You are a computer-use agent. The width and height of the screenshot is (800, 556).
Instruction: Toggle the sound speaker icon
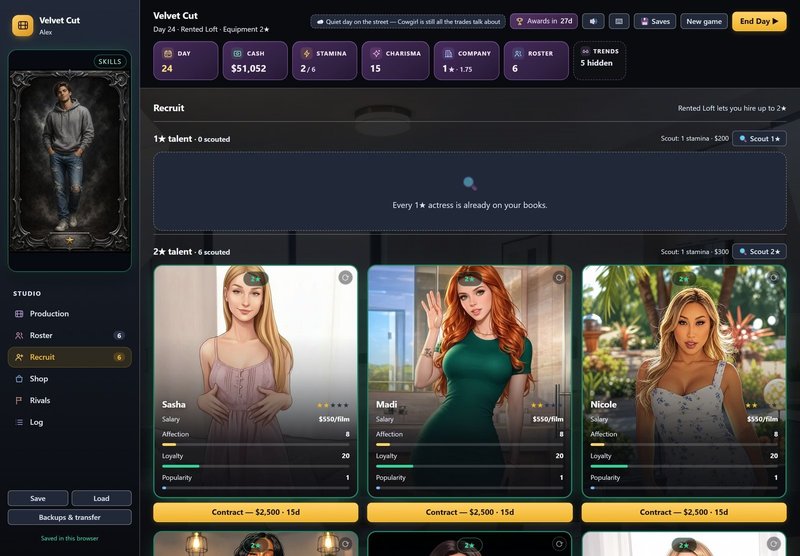click(593, 21)
